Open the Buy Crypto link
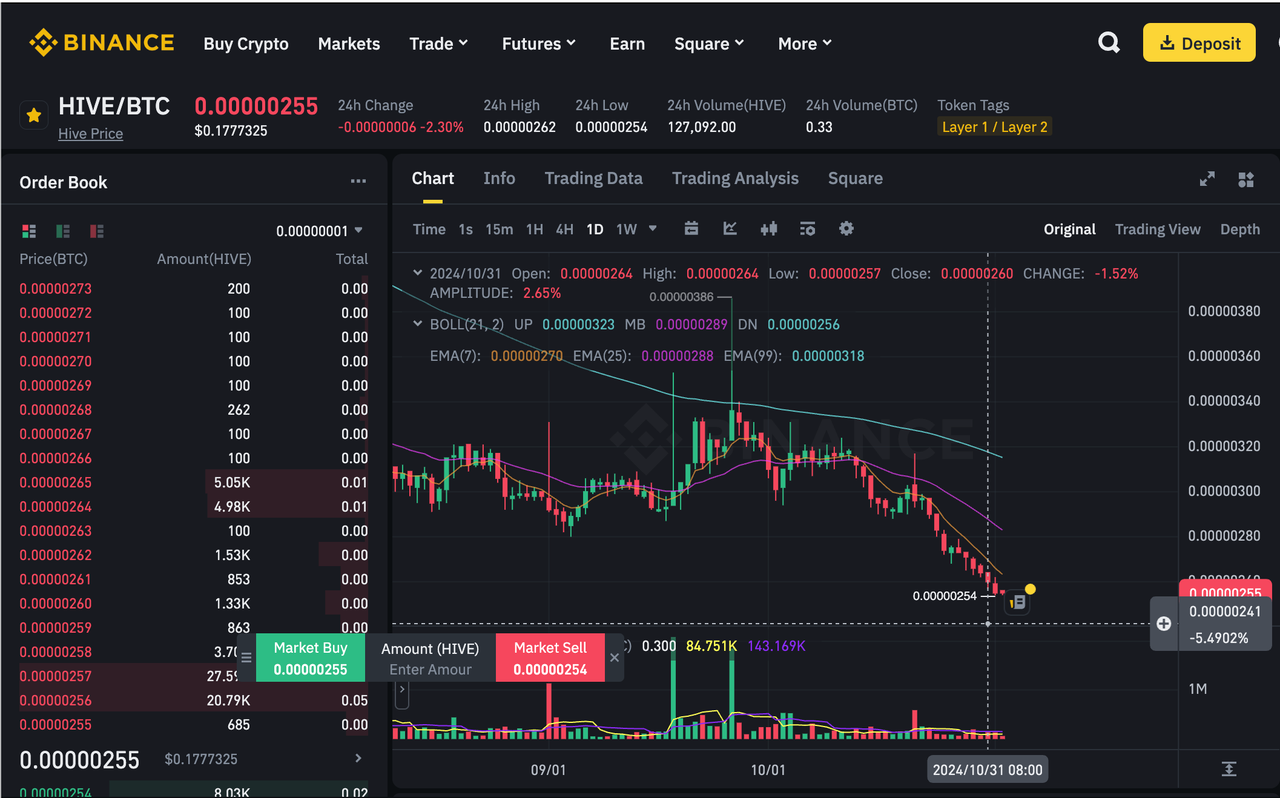The height and width of the screenshot is (798, 1280). pyautogui.click(x=246, y=44)
